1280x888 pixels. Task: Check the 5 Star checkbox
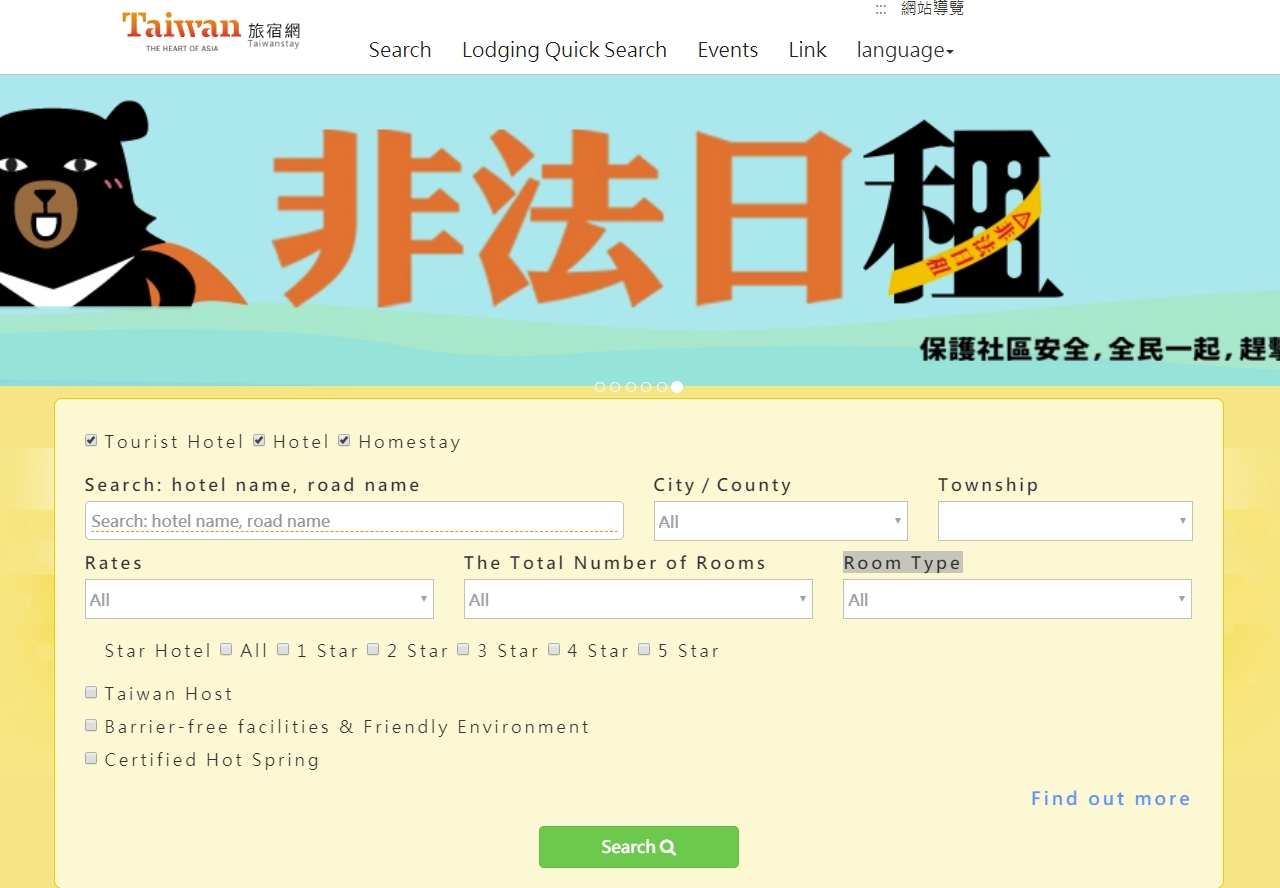click(644, 649)
